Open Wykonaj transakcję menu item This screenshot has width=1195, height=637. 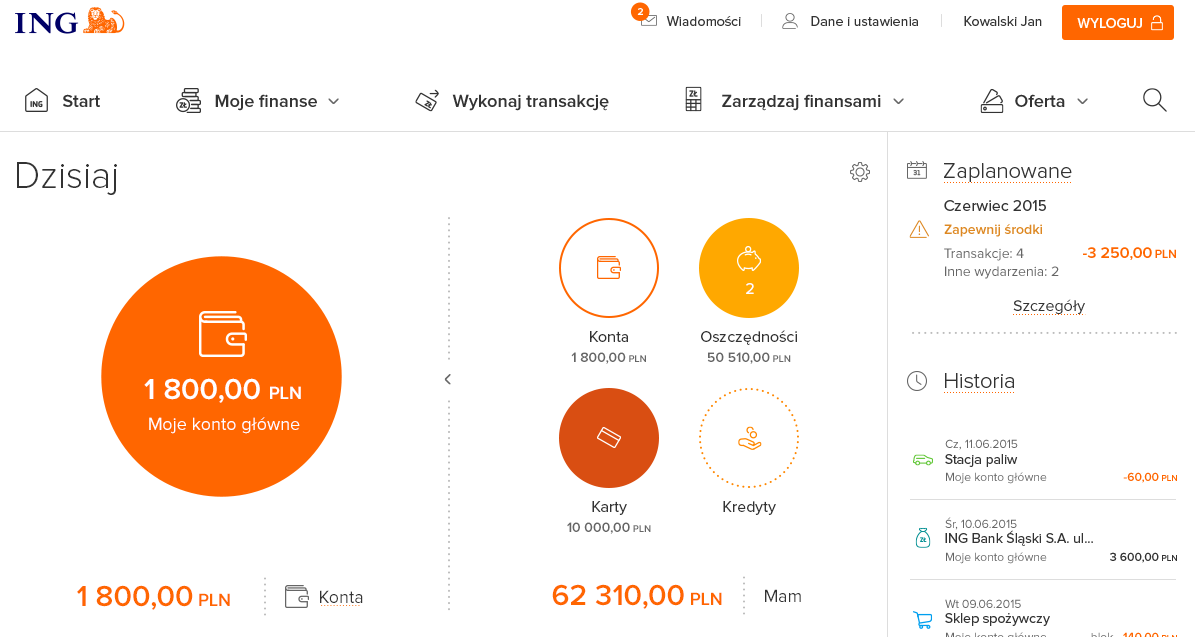(512, 101)
